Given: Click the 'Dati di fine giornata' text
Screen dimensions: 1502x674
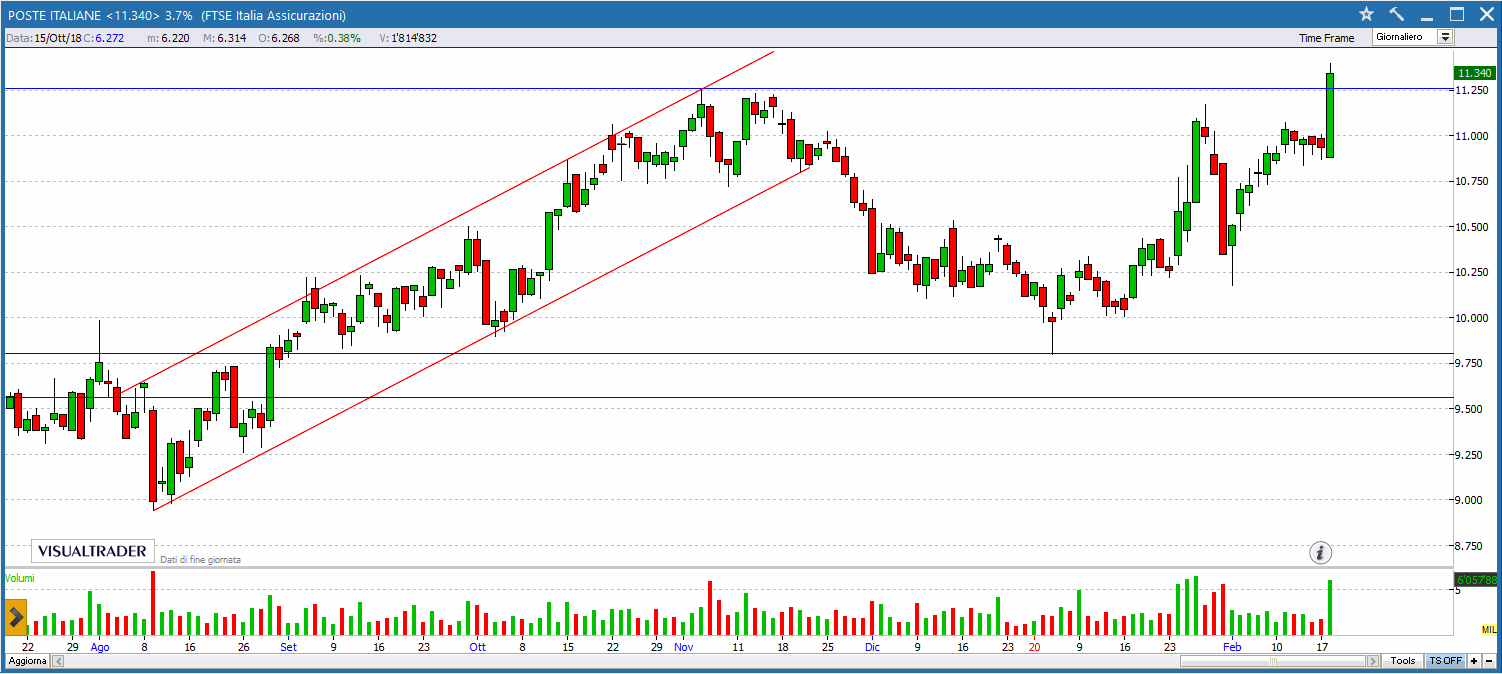Looking at the screenshot, I should coord(200,560).
